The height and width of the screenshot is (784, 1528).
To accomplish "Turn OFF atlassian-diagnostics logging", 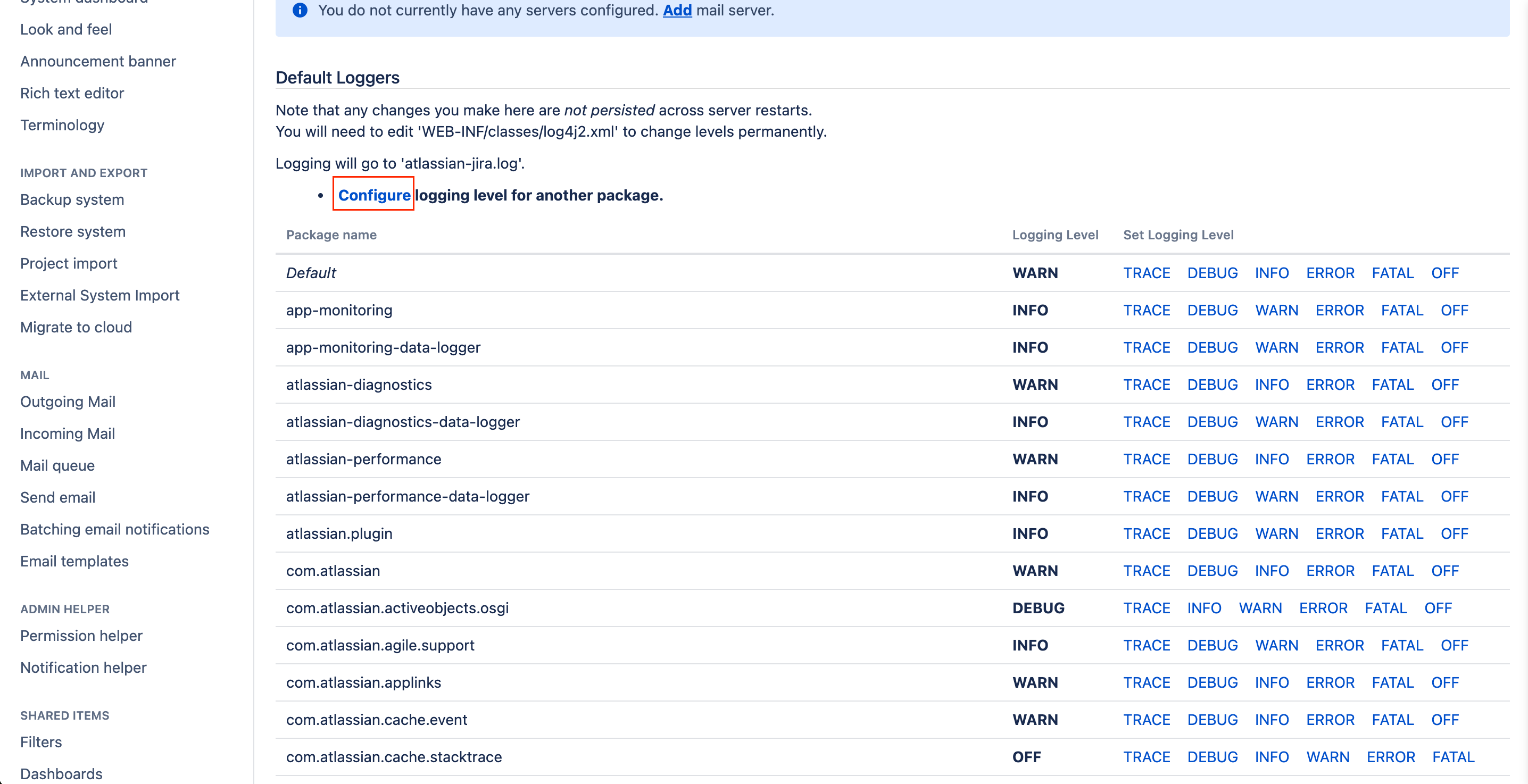I will pos(1444,385).
